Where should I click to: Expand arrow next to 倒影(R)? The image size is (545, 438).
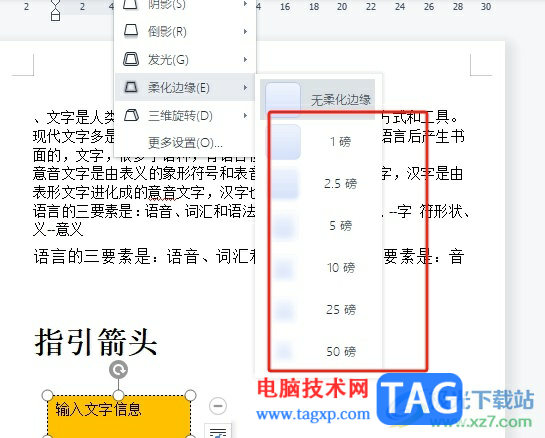(x=245, y=32)
